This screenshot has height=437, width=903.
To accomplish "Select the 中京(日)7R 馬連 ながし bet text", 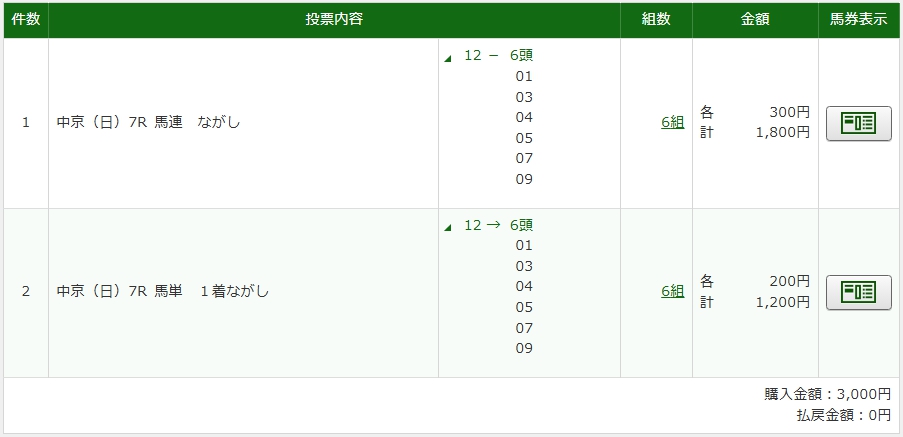I will pos(148,123).
